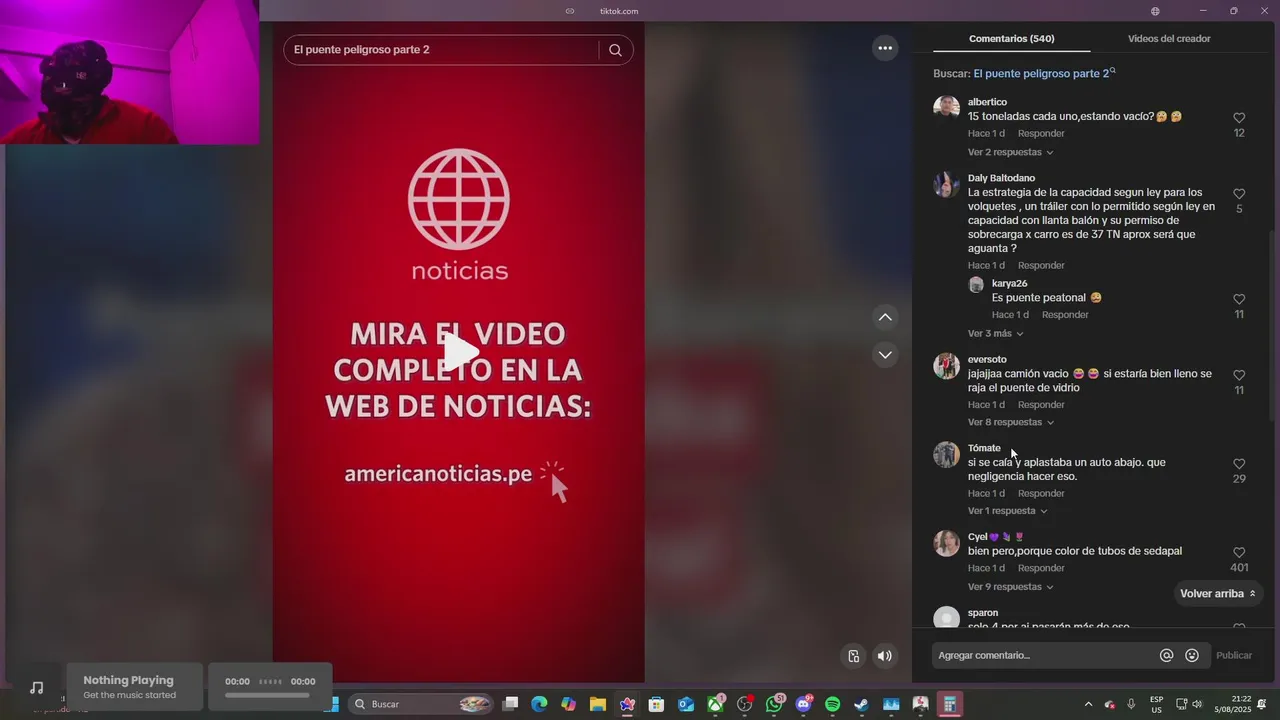Click the @ mention icon in comment box
Screen dimensions: 1280x720
[x=1166, y=655]
